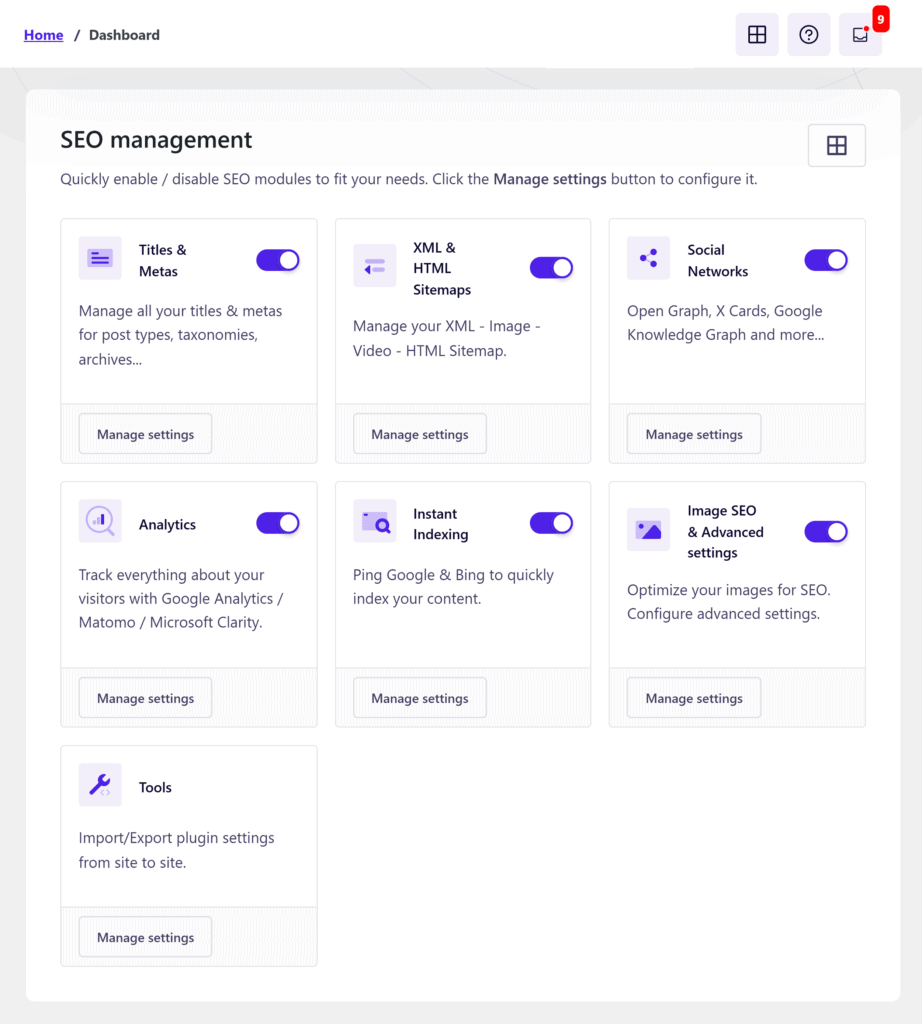Viewport: 922px width, 1024px height.
Task: Click the Analytics magnifier chart icon
Action: coord(99,520)
